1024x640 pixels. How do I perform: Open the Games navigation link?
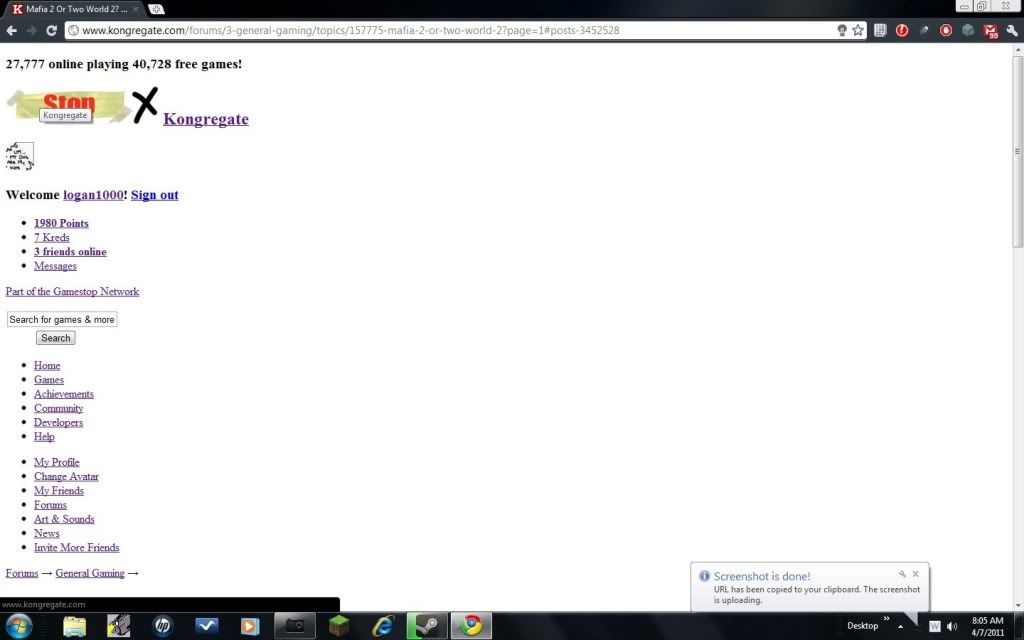[x=49, y=379]
